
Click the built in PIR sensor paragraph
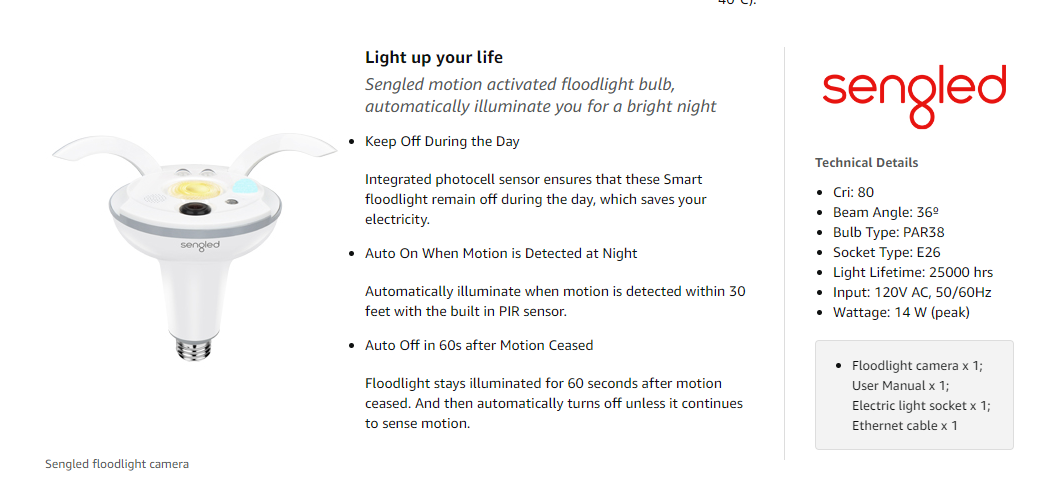554,301
